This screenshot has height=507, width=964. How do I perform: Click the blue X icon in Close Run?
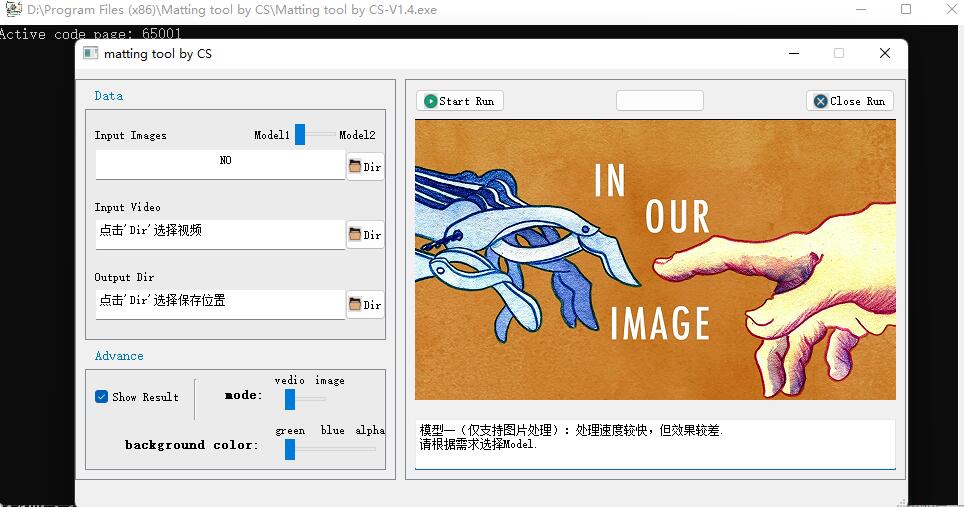coord(821,101)
